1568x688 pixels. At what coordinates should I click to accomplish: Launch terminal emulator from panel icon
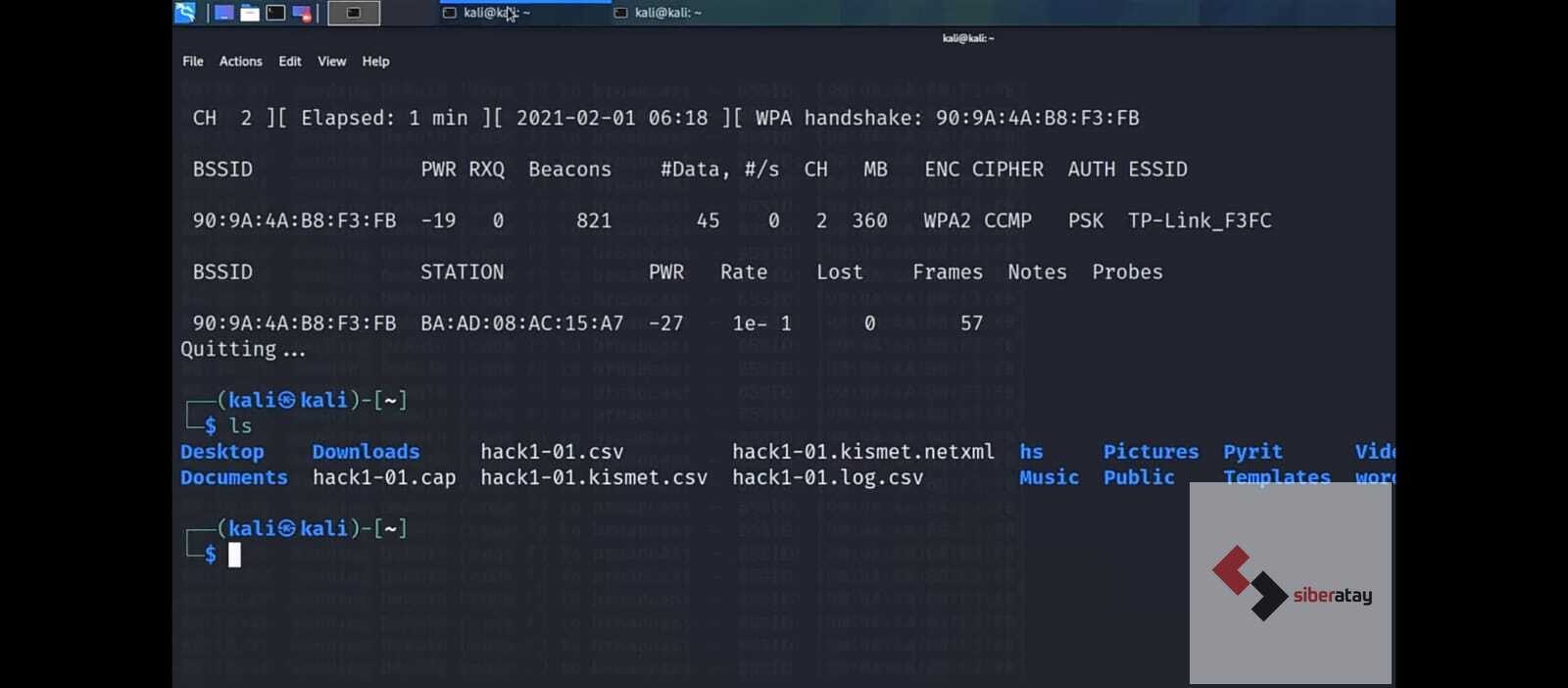276,13
